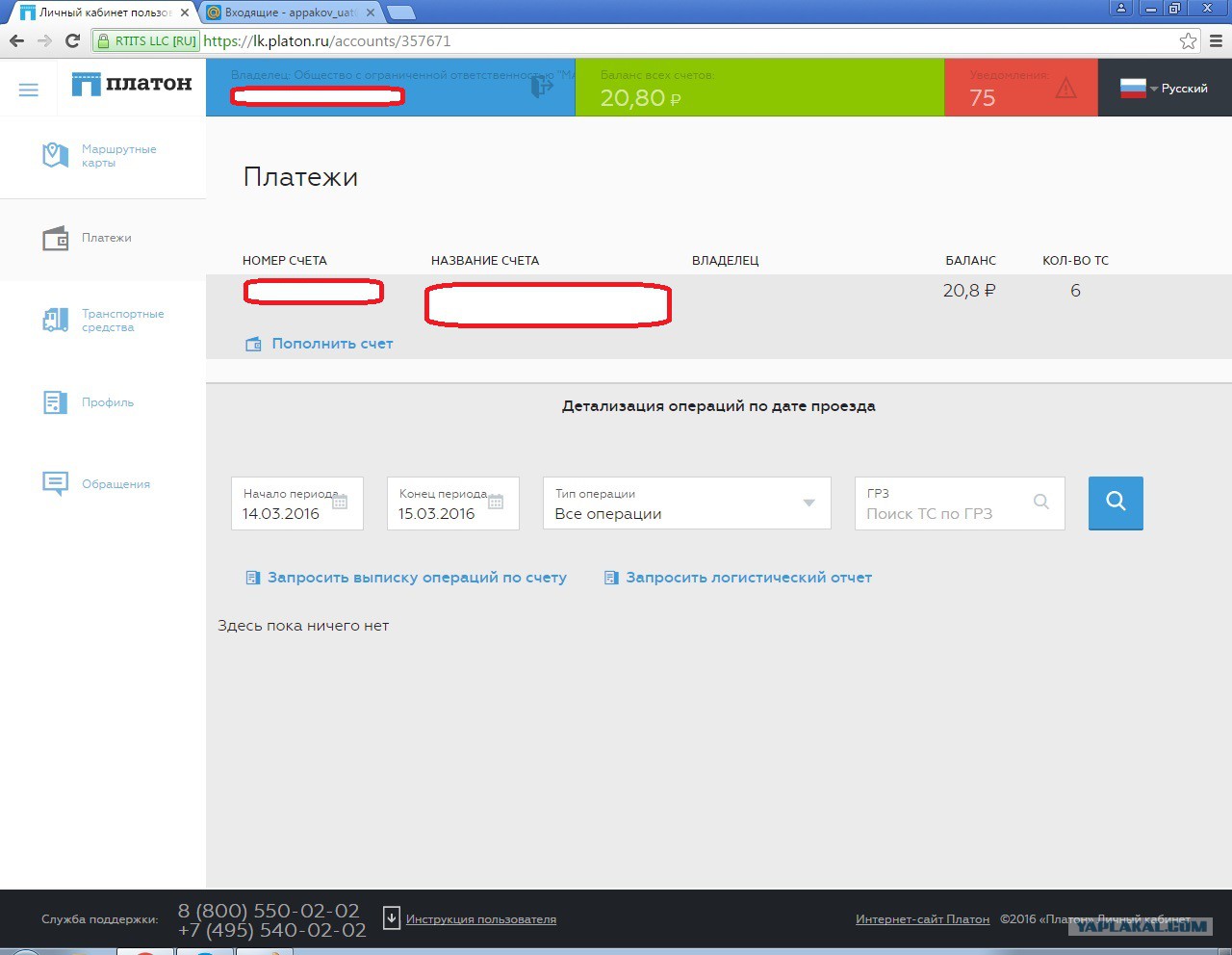Click the notifications warning triangle icon
Image resolution: width=1232 pixels, height=955 pixels.
pyautogui.click(x=1065, y=89)
